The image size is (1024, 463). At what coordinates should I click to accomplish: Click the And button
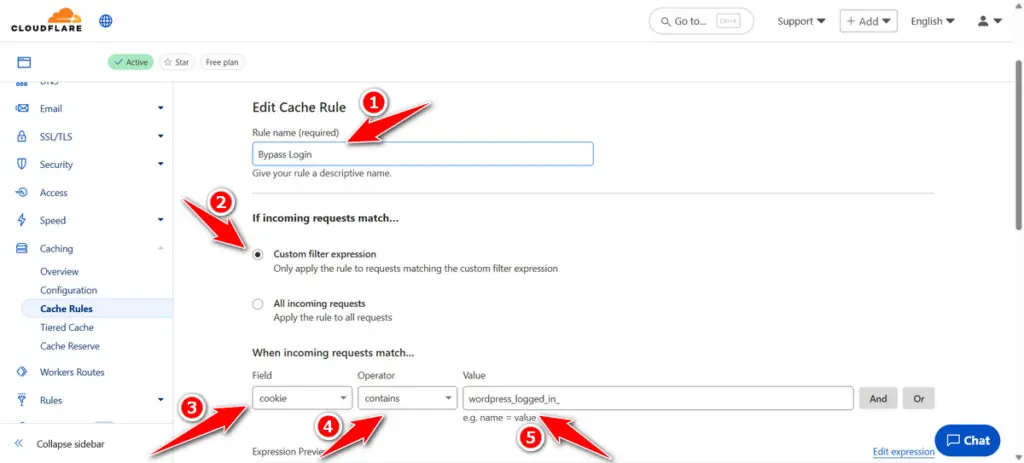pos(877,398)
